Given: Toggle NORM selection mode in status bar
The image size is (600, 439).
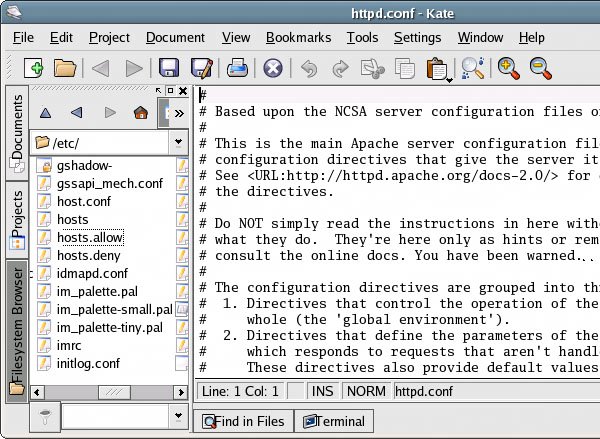Looking at the screenshot, I should coord(366,389).
